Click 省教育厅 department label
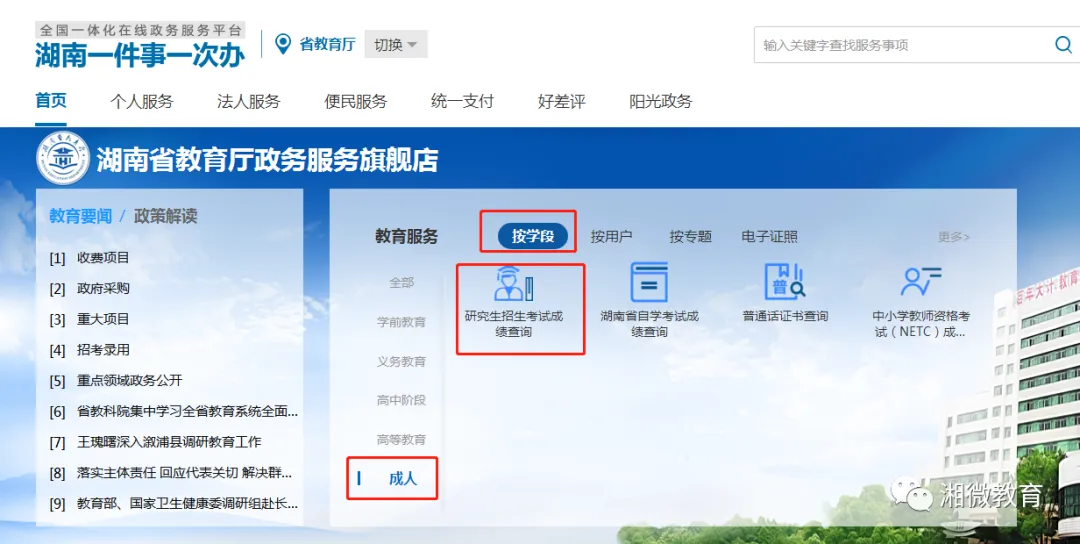1080x544 pixels. [x=327, y=45]
